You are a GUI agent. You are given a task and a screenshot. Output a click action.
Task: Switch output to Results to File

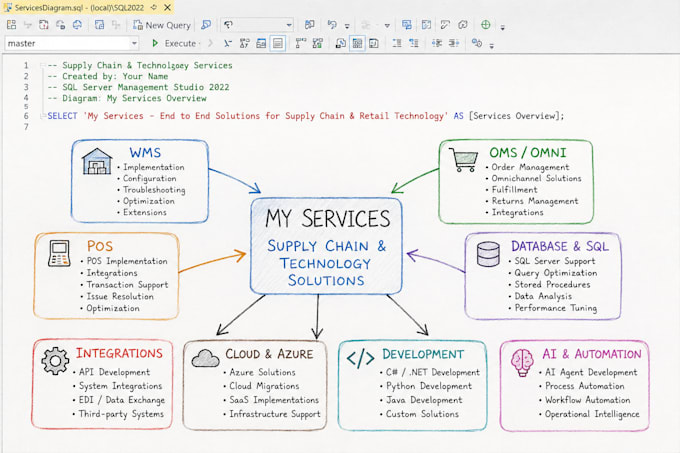374,43
